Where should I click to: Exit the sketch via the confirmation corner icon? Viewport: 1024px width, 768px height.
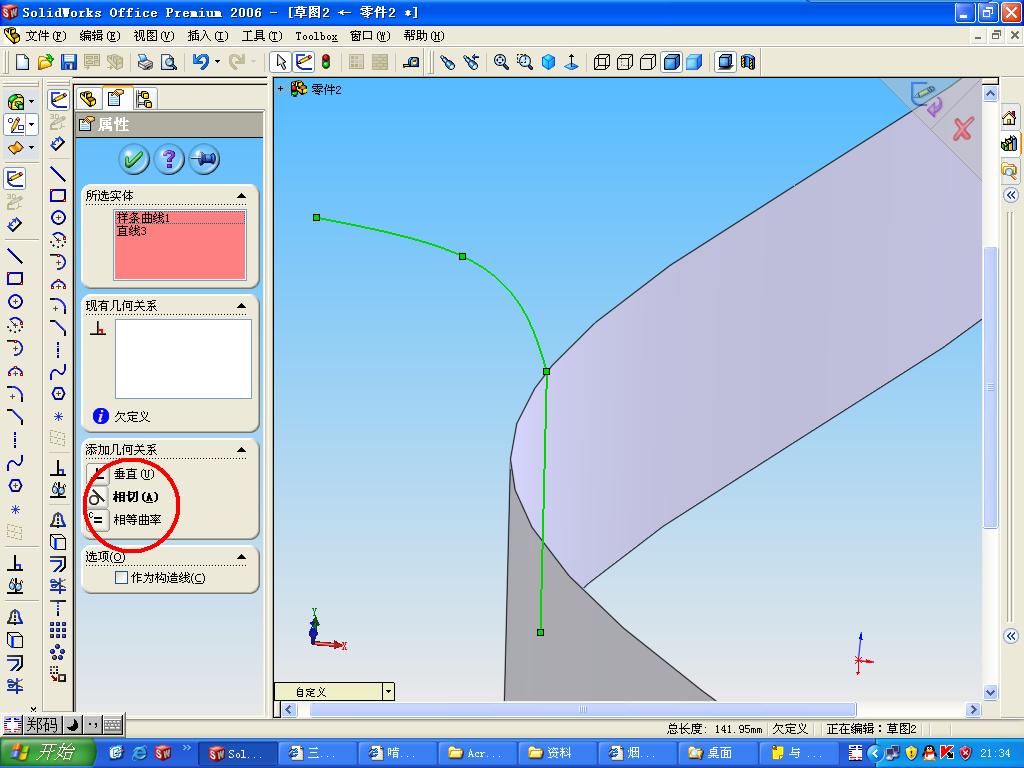pos(927,98)
